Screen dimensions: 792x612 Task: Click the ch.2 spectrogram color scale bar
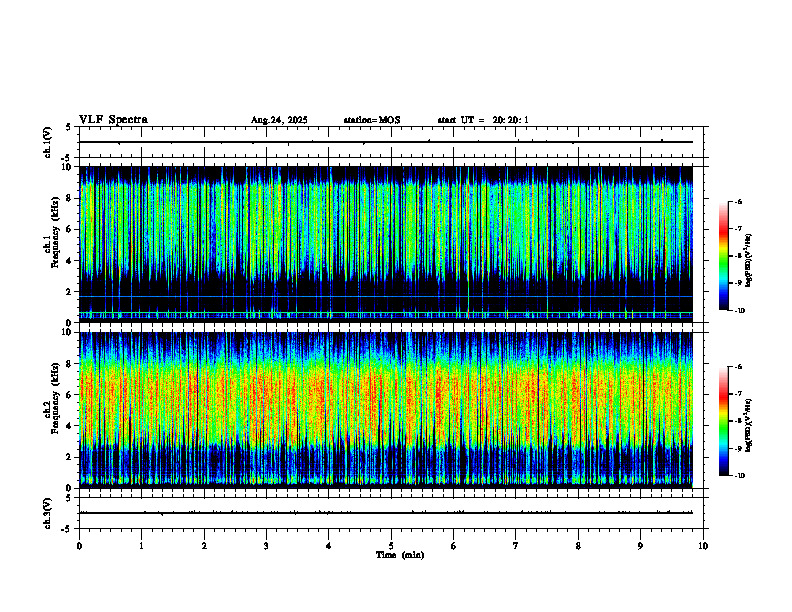click(723, 421)
